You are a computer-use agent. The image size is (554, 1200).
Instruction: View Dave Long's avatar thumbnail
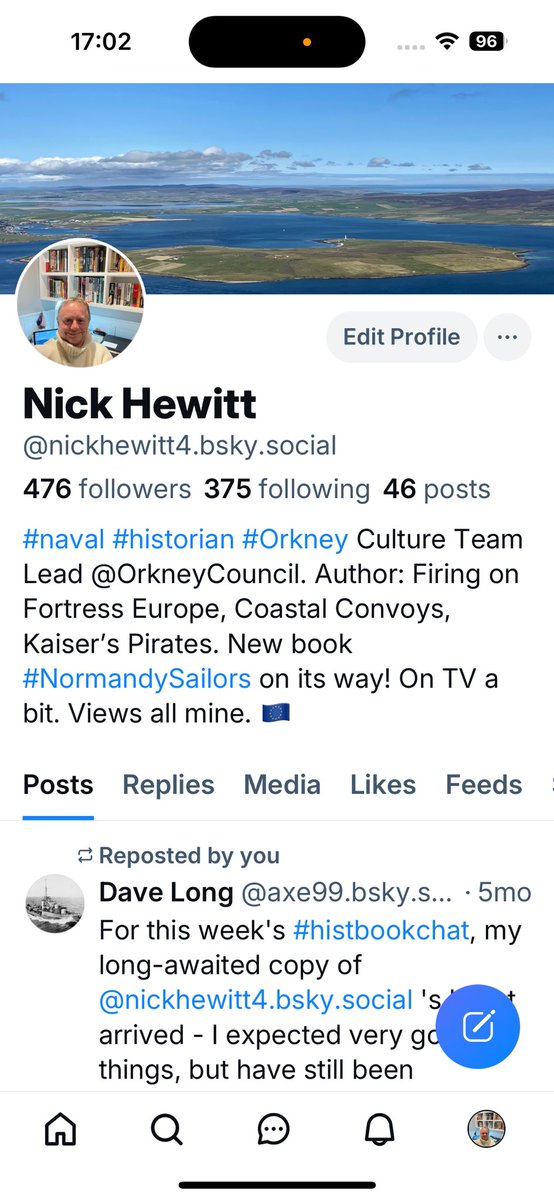[54, 904]
